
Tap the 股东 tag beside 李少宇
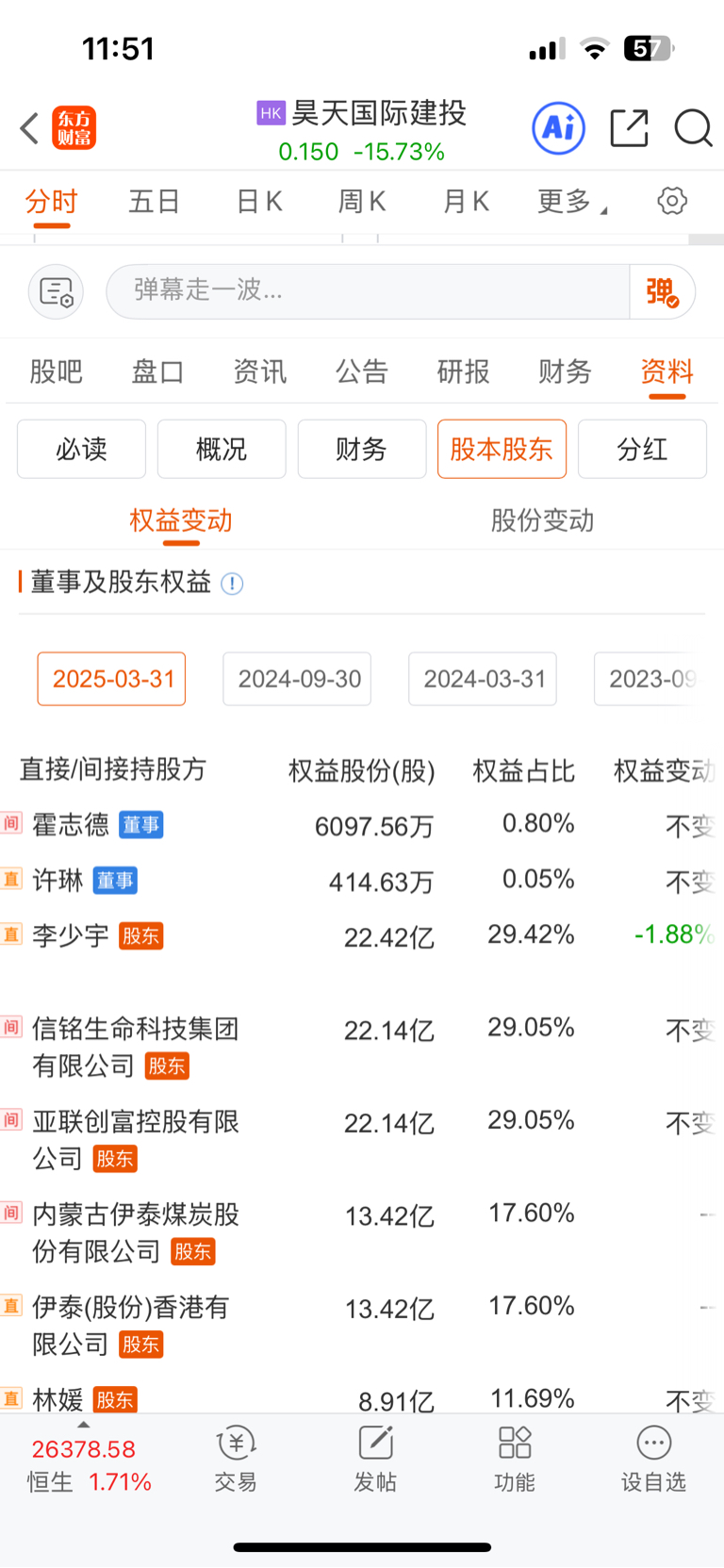(x=141, y=936)
